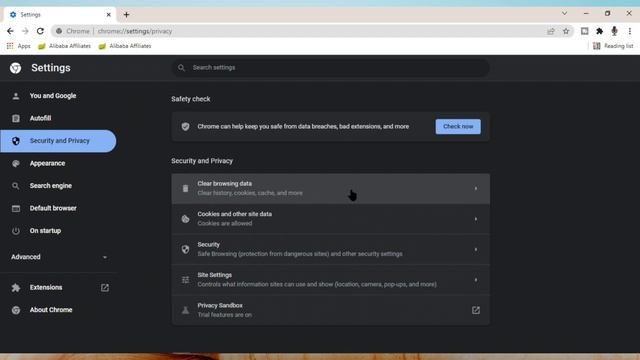640x360 pixels.
Task: Open a new tab with plus button
Action: (127, 15)
